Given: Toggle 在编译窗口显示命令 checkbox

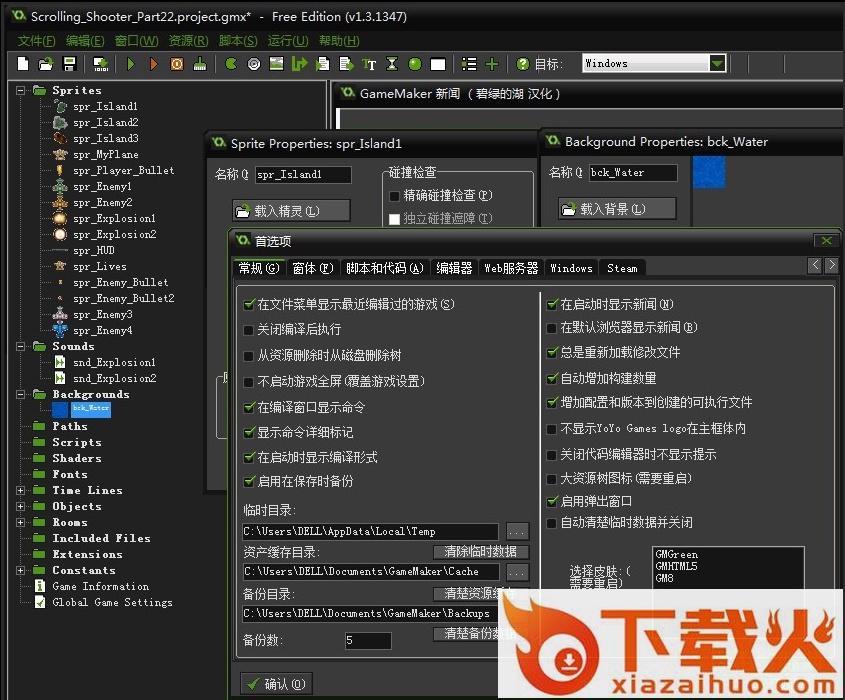Looking at the screenshot, I should point(248,407).
